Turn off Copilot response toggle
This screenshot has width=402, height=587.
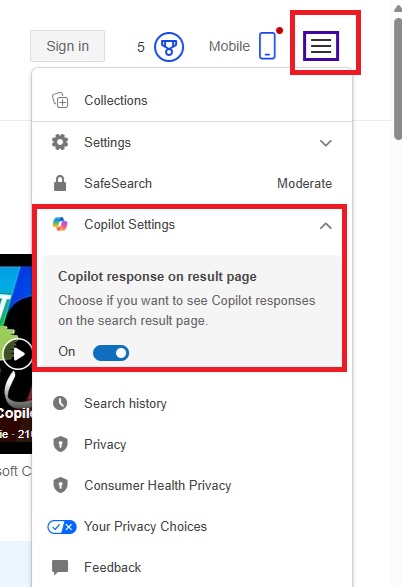point(111,353)
